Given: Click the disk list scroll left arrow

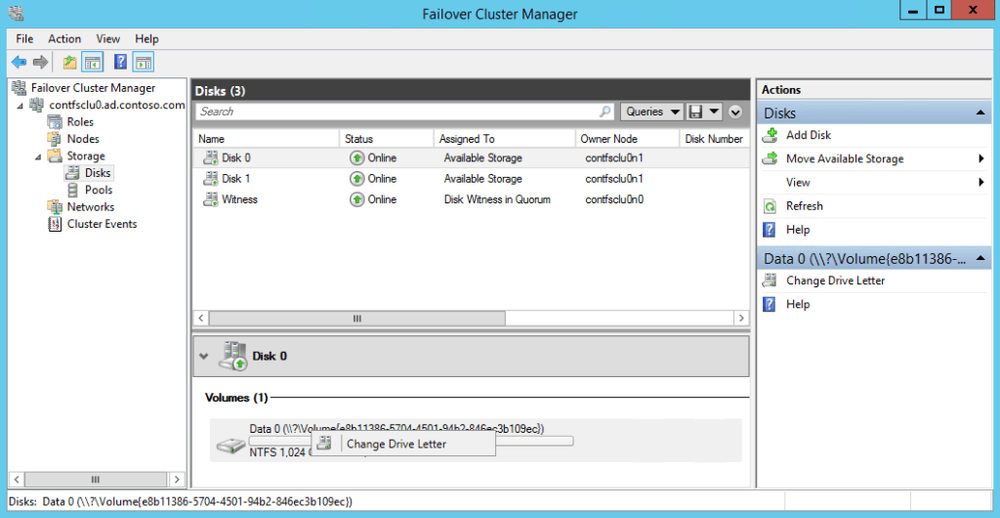Looking at the screenshot, I should click(x=201, y=318).
